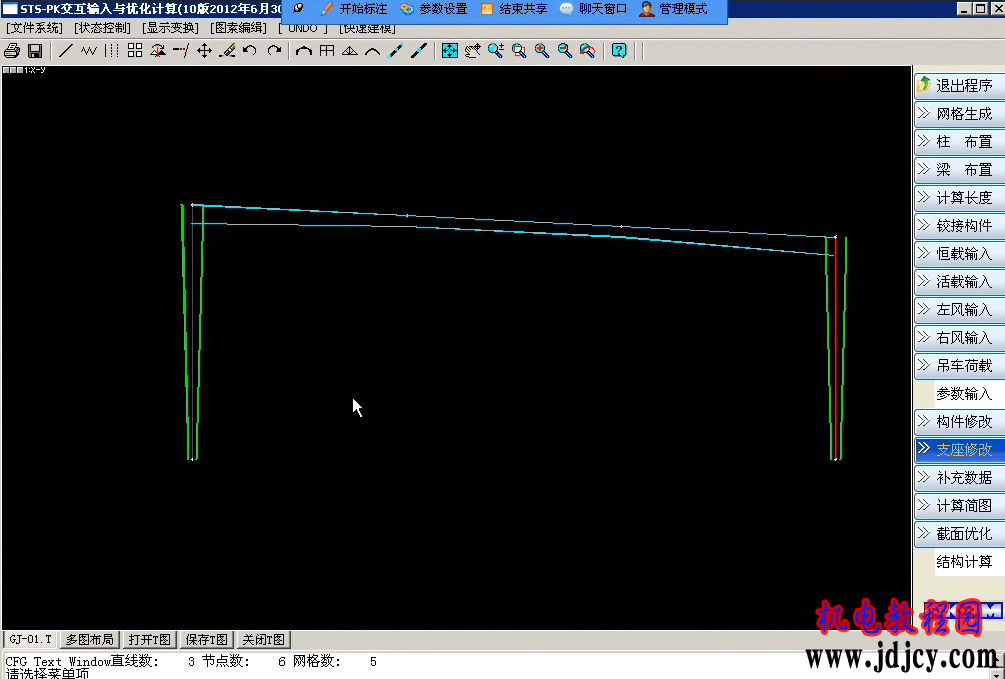
Task: Expand the 计算长度 side menu
Action: click(959, 197)
